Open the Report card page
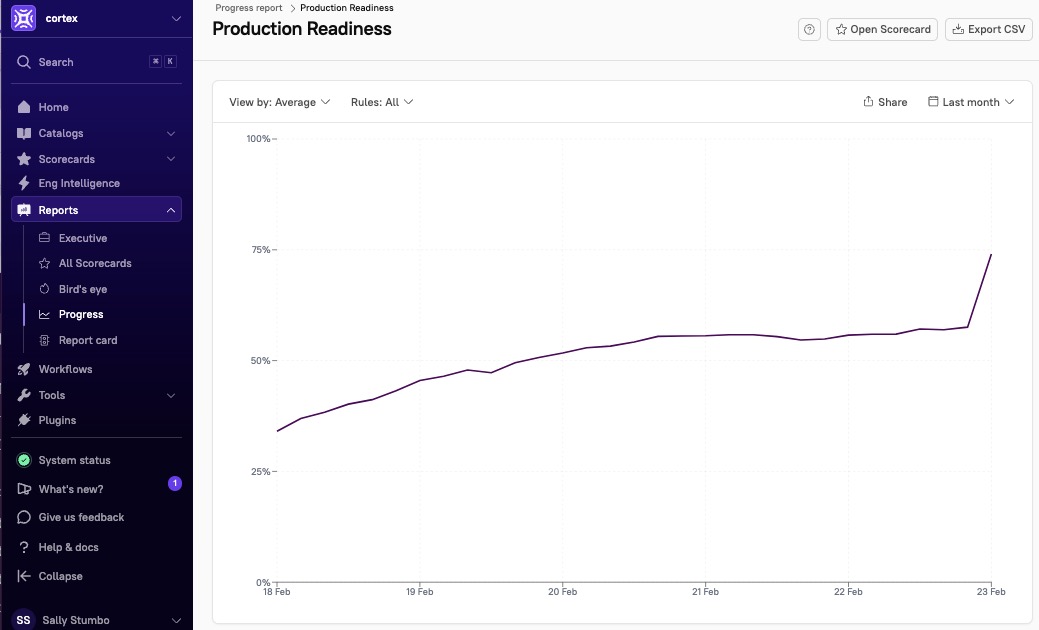This screenshot has width=1039, height=630. click(87, 340)
